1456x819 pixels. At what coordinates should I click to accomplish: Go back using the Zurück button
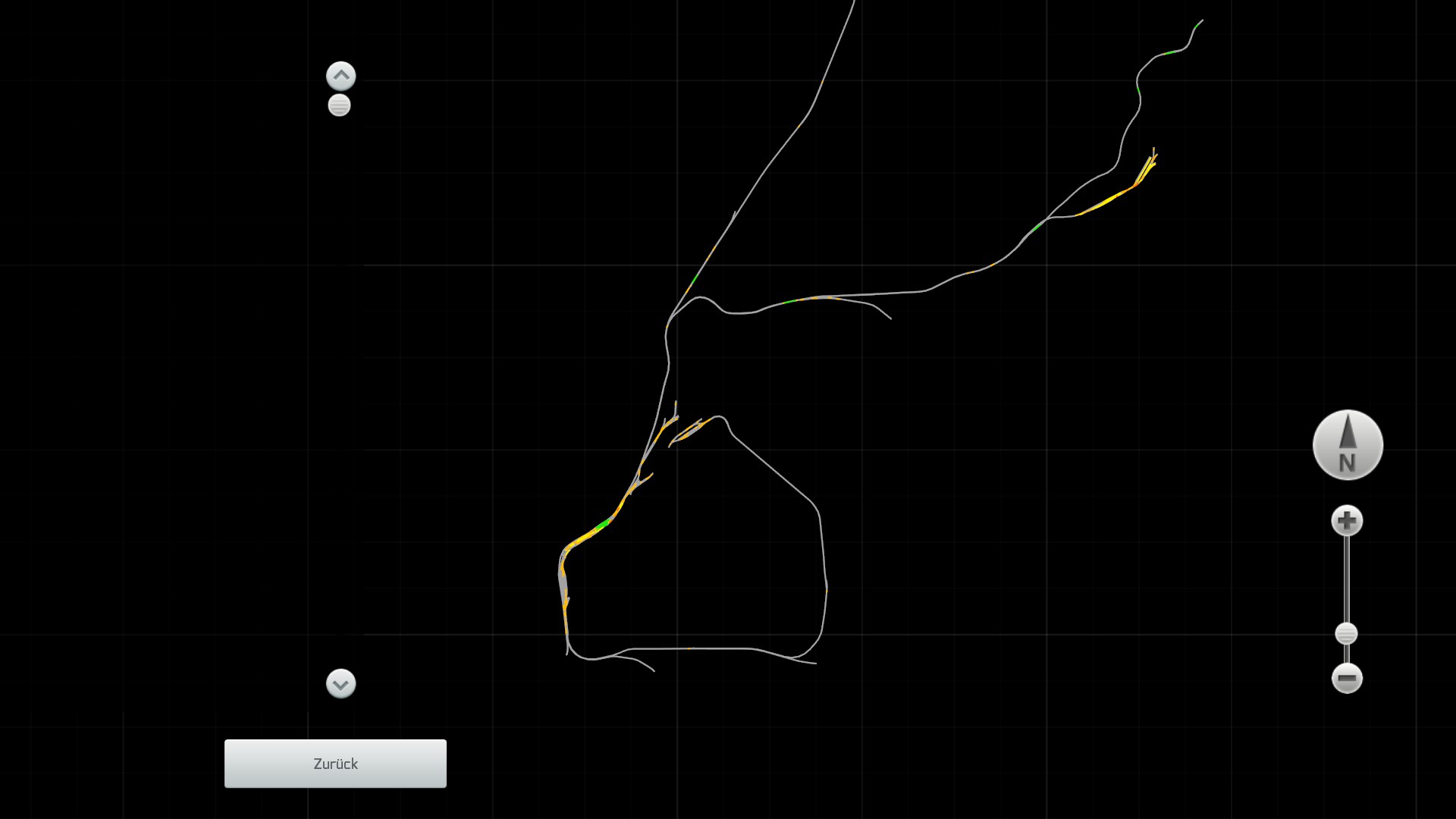pos(335,764)
